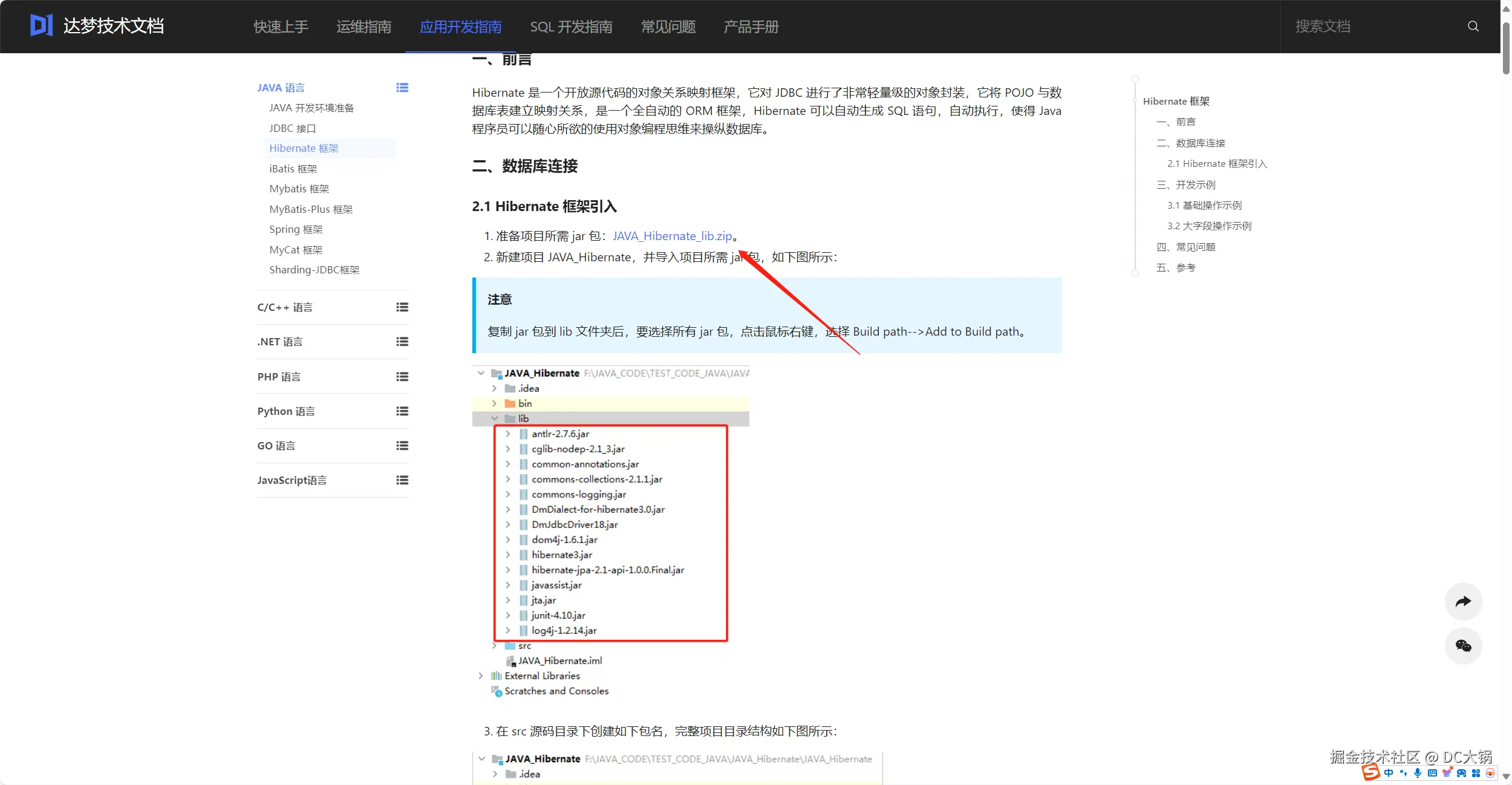The height and width of the screenshot is (785, 1512).
Task: Switch to the SQL 开发指南 menu item
Action: point(571,27)
